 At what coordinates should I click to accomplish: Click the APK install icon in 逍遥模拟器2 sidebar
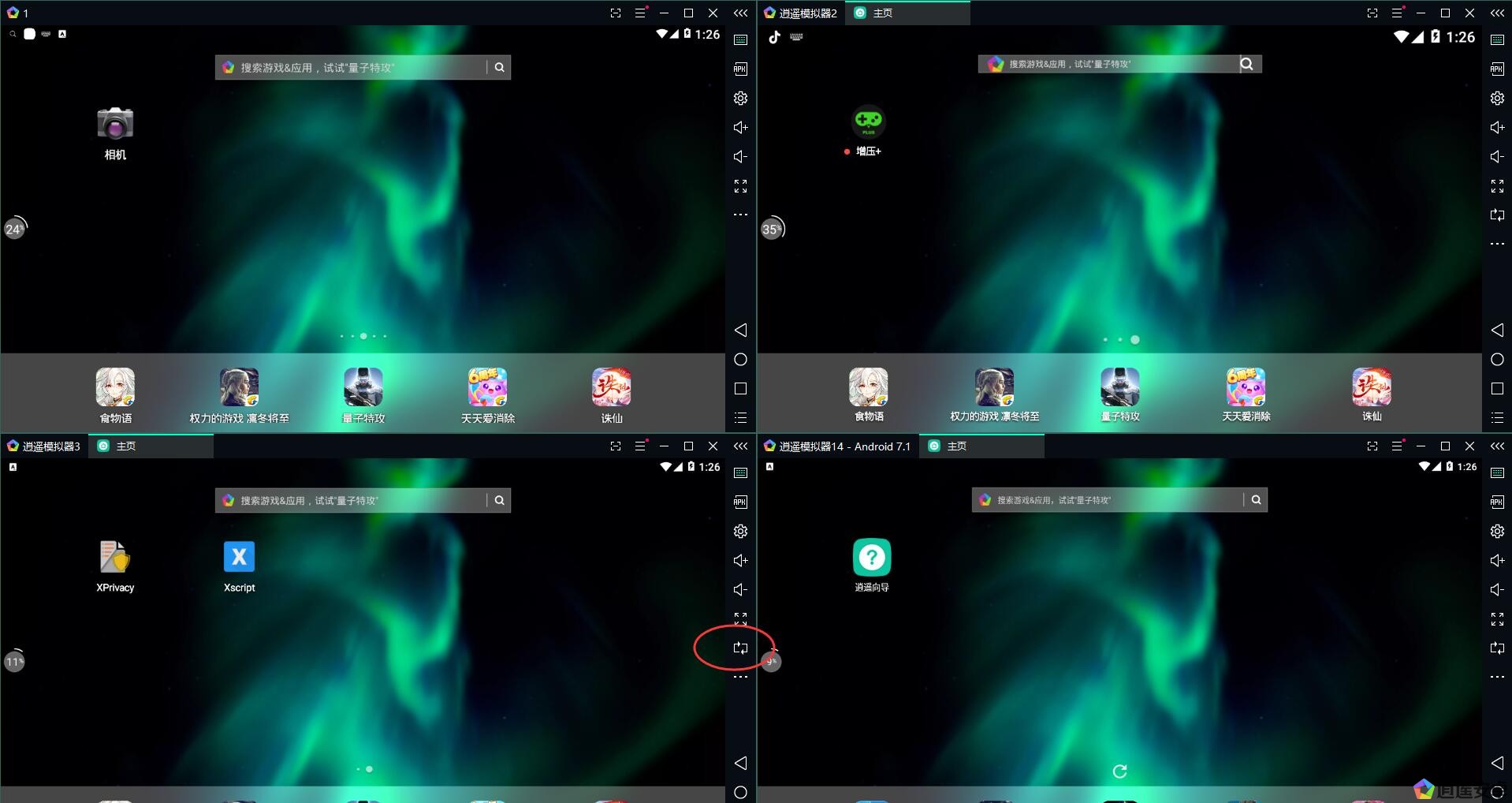coord(1497,69)
